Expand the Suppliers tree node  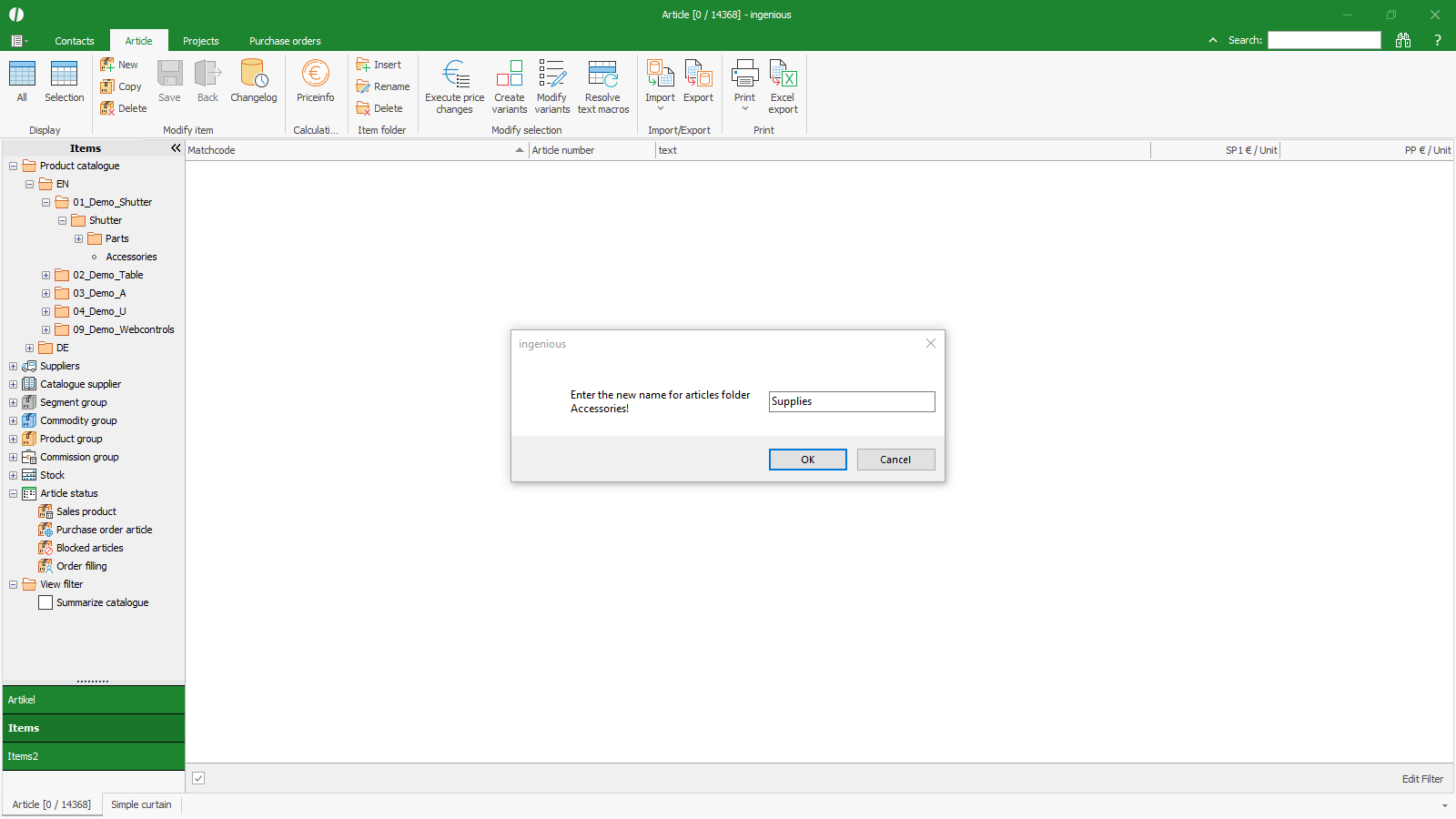pyautogui.click(x=14, y=366)
